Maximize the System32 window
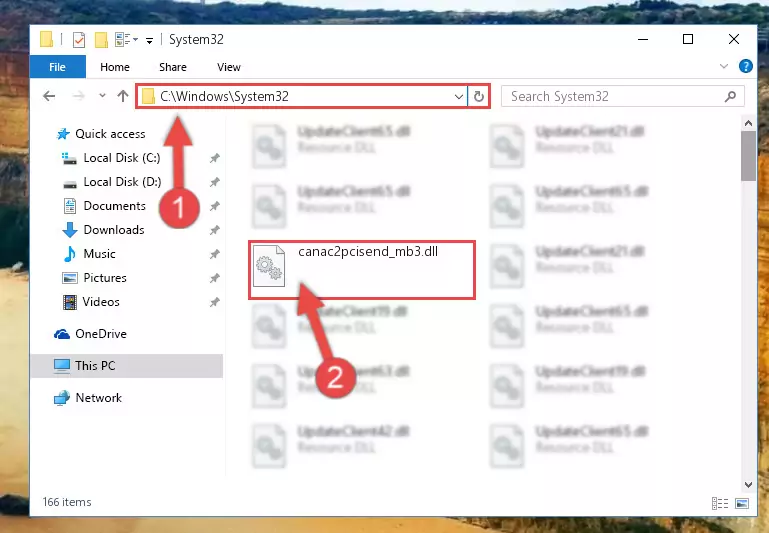This screenshot has height=533, width=769. pyautogui.click(x=688, y=39)
